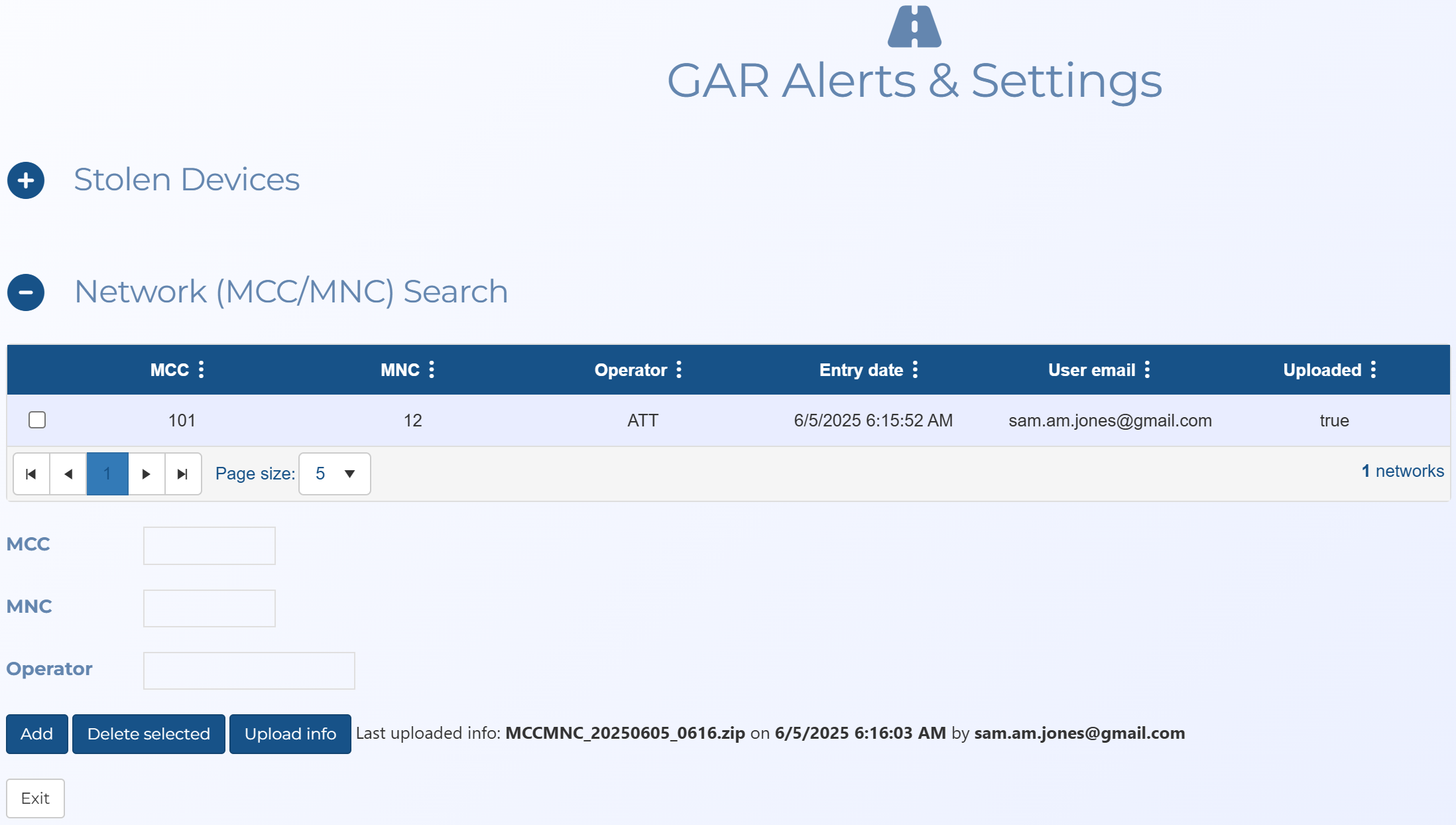
Task: Open the Page size dropdown
Action: coord(335,474)
